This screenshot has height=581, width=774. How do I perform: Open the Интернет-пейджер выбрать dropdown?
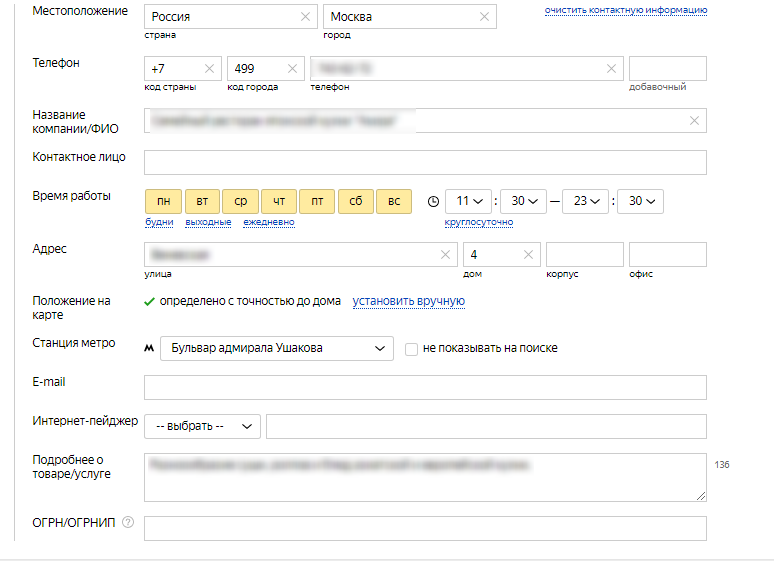202,426
